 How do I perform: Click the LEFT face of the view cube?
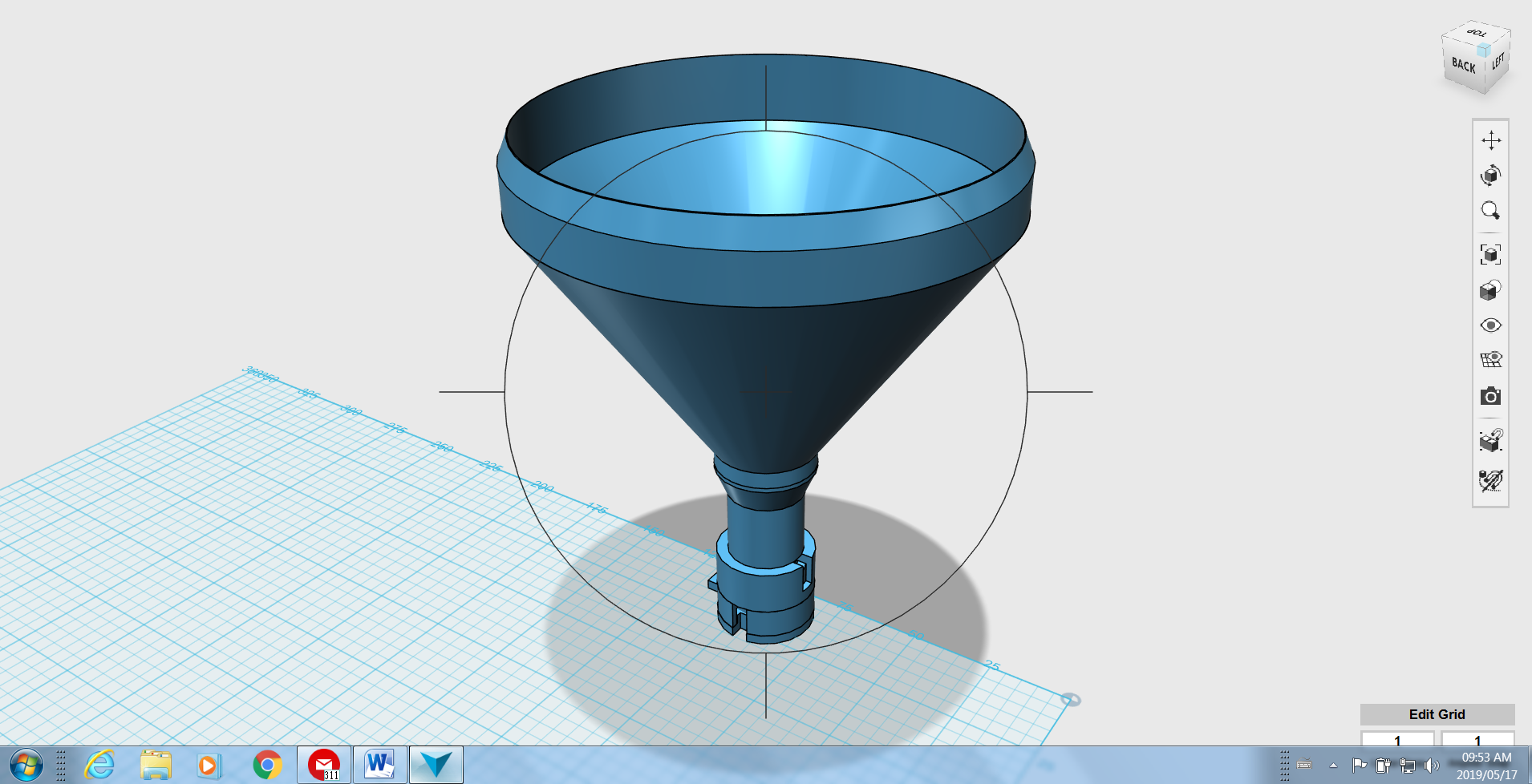click(1498, 61)
